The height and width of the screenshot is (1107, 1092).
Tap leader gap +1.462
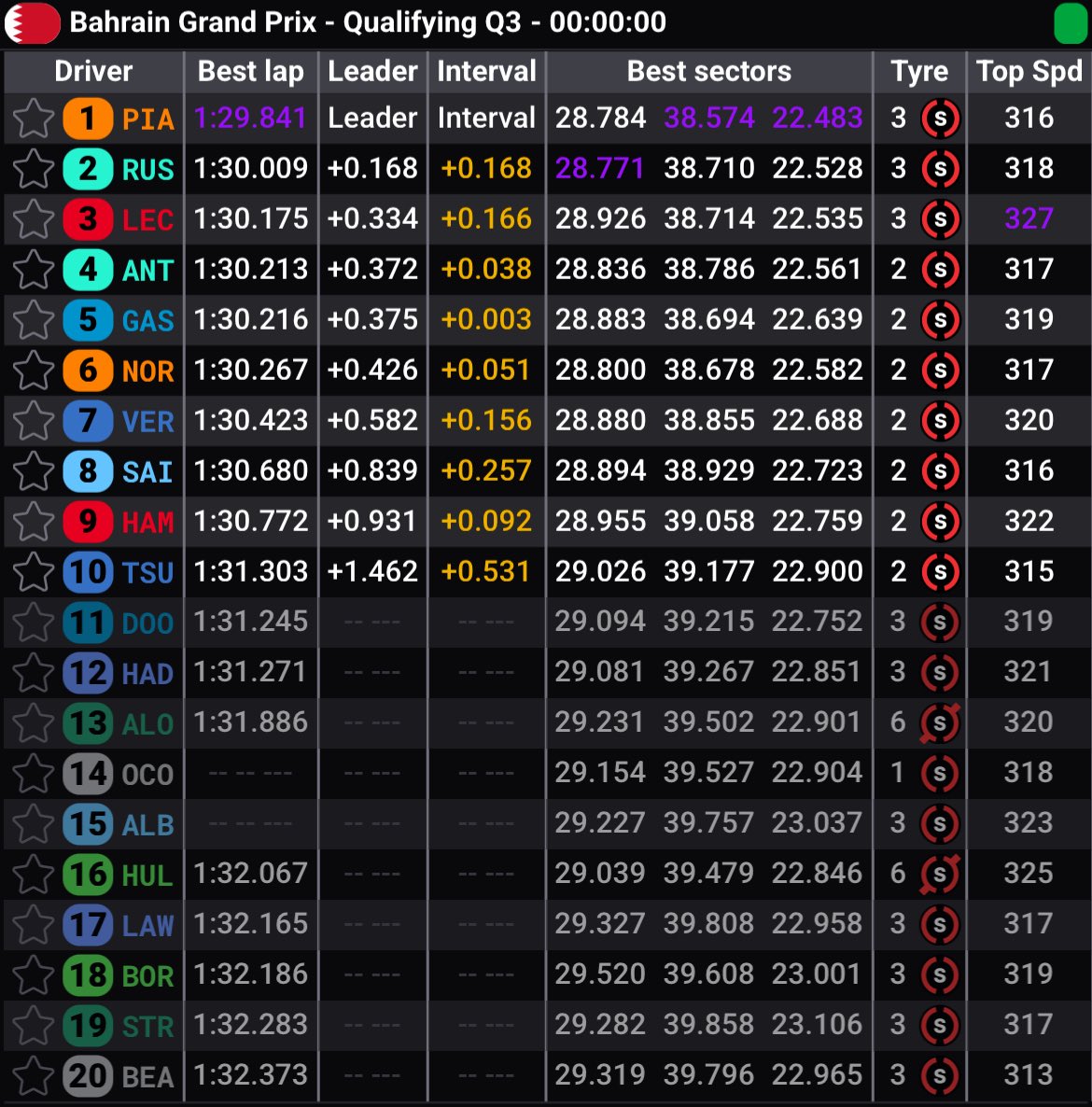click(x=372, y=571)
